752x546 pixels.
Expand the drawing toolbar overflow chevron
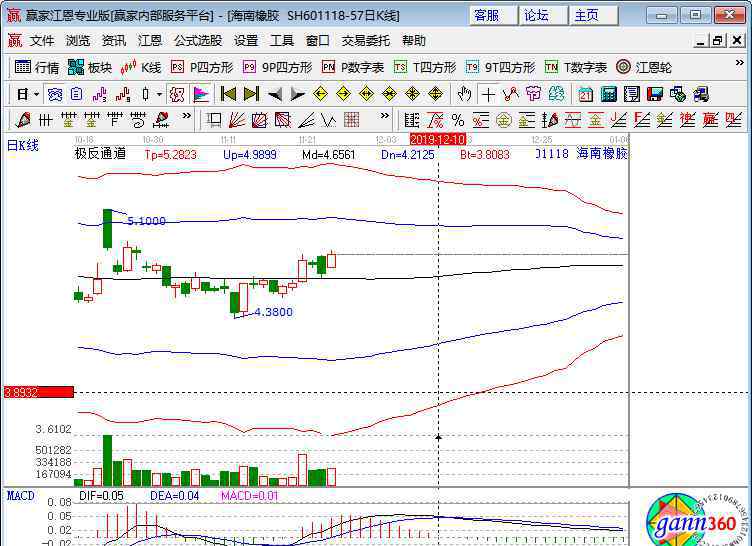point(187,116)
